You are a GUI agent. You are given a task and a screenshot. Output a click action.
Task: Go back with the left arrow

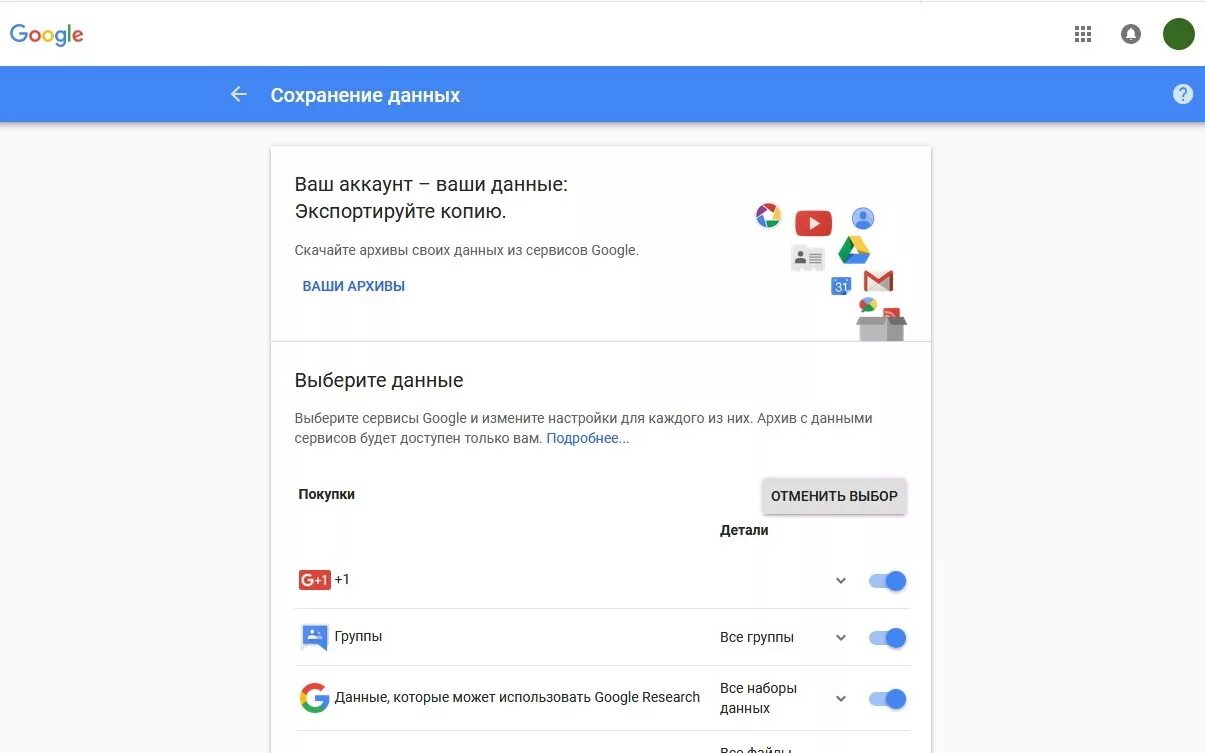click(x=238, y=94)
